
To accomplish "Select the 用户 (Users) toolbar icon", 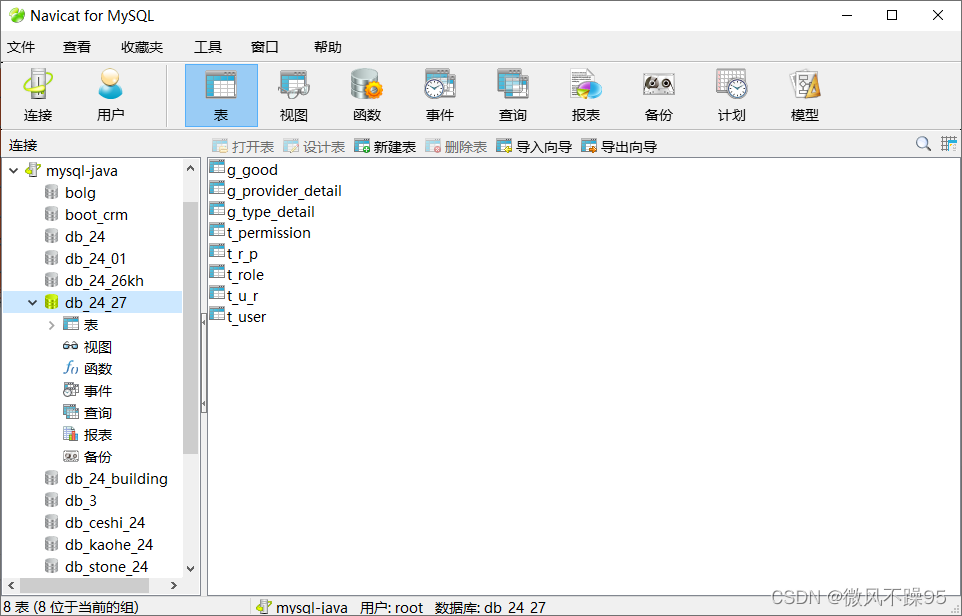I will pos(110,93).
